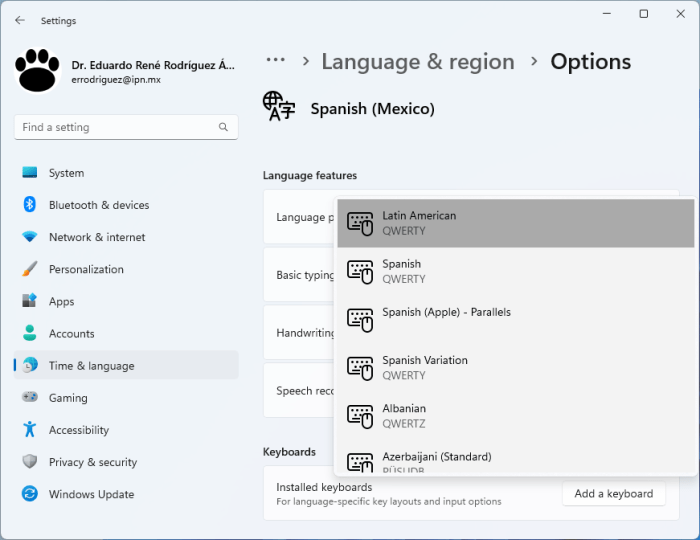Open Accessibility settings
700x540 pixels.
pyautogui.click(x=78, y=430)
